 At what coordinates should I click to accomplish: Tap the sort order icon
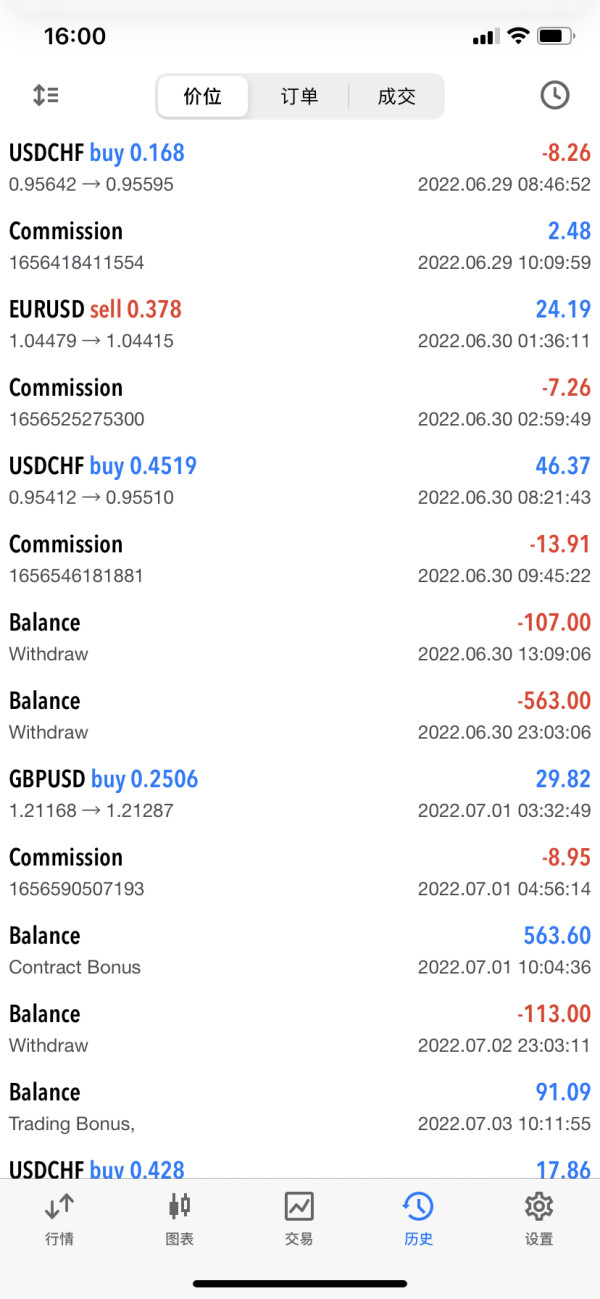coord(46,96)
